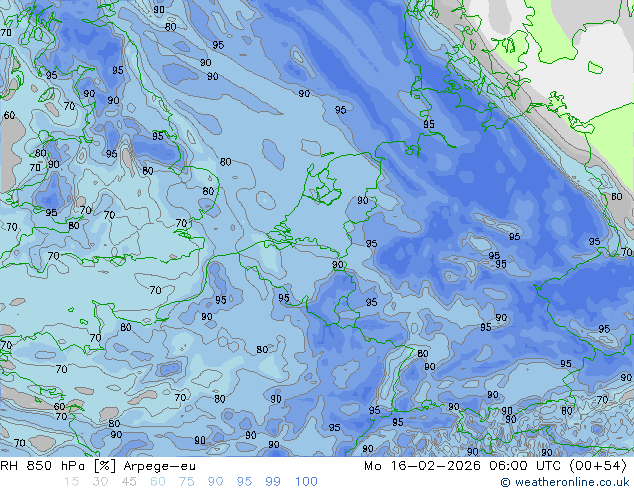The image size is (634, 490).
Task: Click the legend value '45'
Action: click(x=129, y=482)
